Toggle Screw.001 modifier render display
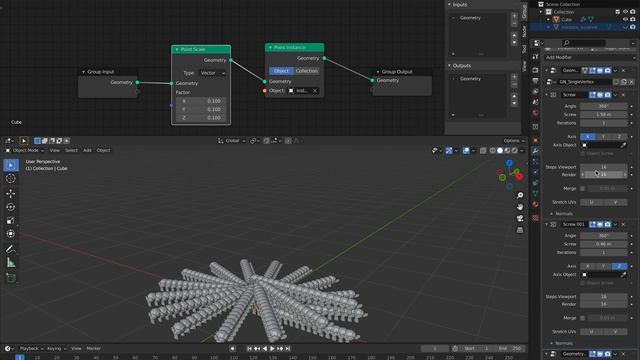The height and width of the screenshot is (360, 640). [x=608, y=224]
